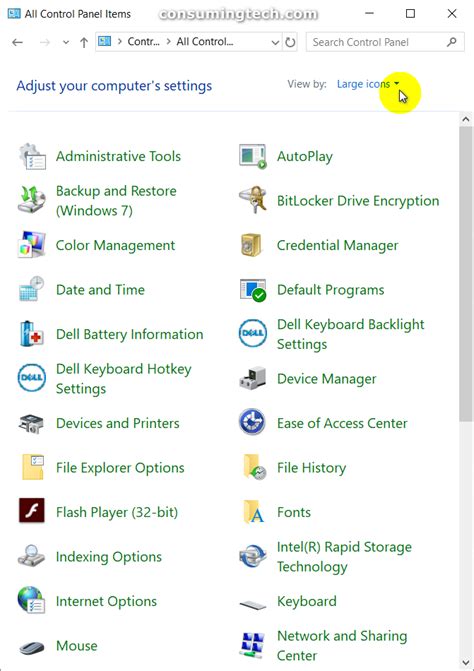474x671 pixels.
Task: Open the Device Manager icon
Action: tap(252, 378)
